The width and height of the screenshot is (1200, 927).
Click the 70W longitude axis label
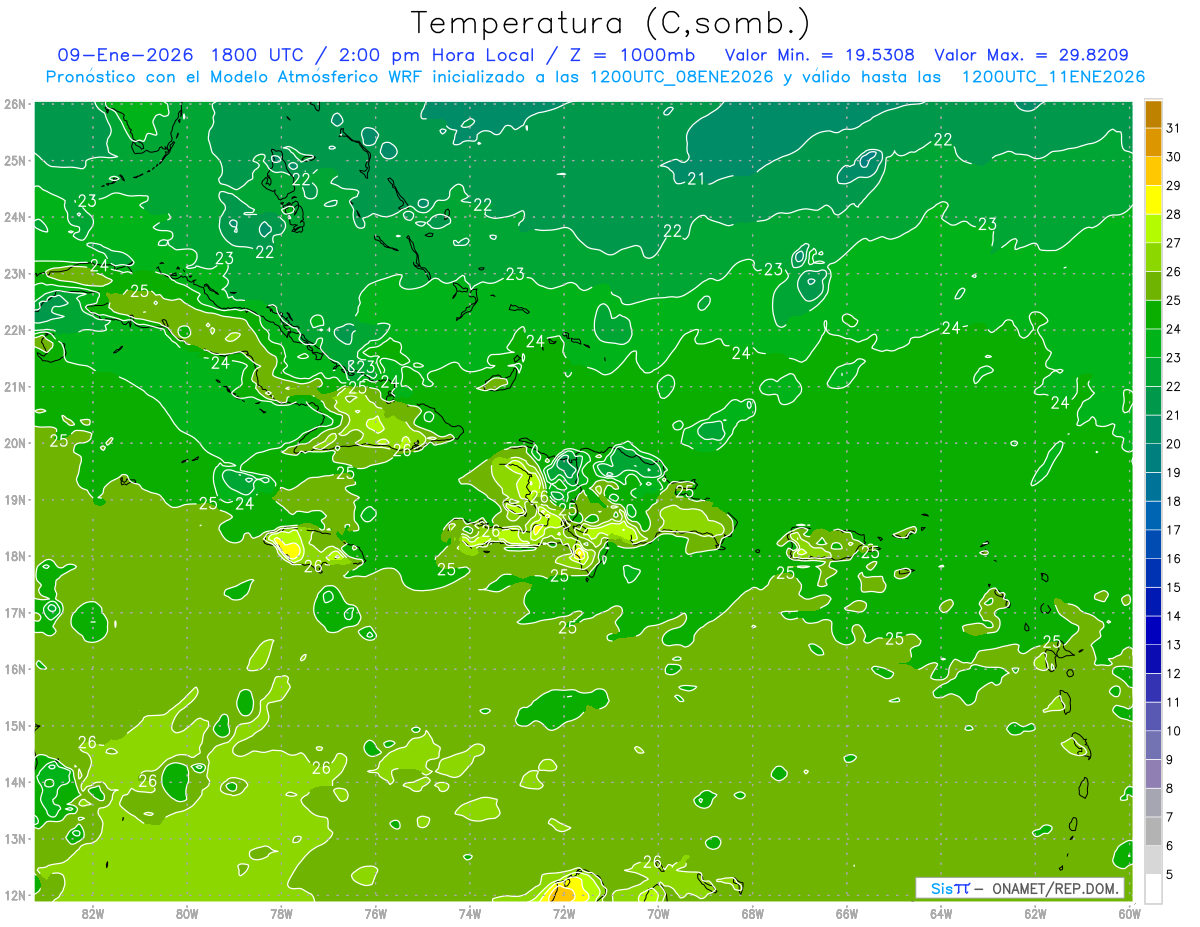(658, 913)
